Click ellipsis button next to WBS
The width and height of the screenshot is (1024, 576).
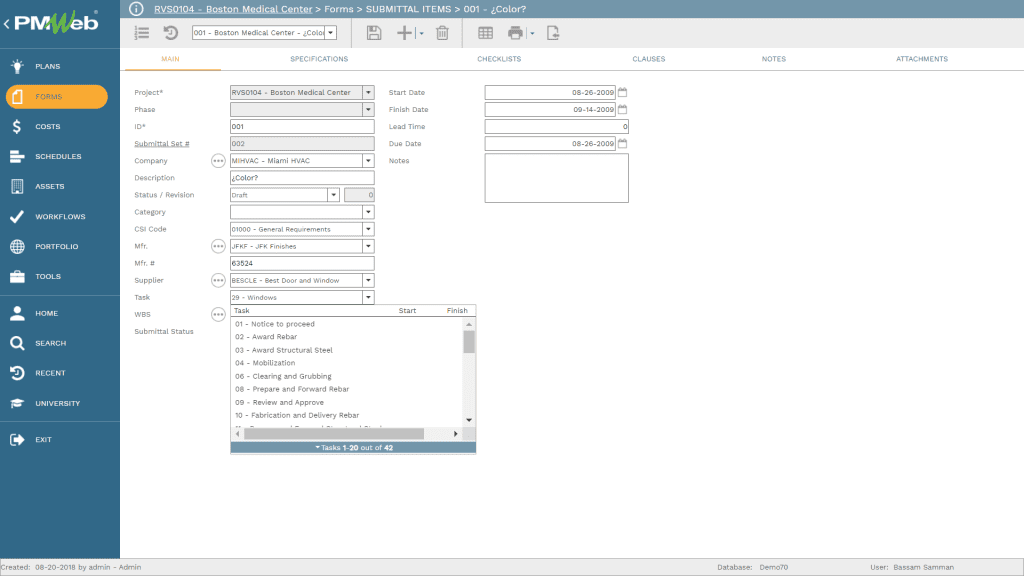[218, 314]
